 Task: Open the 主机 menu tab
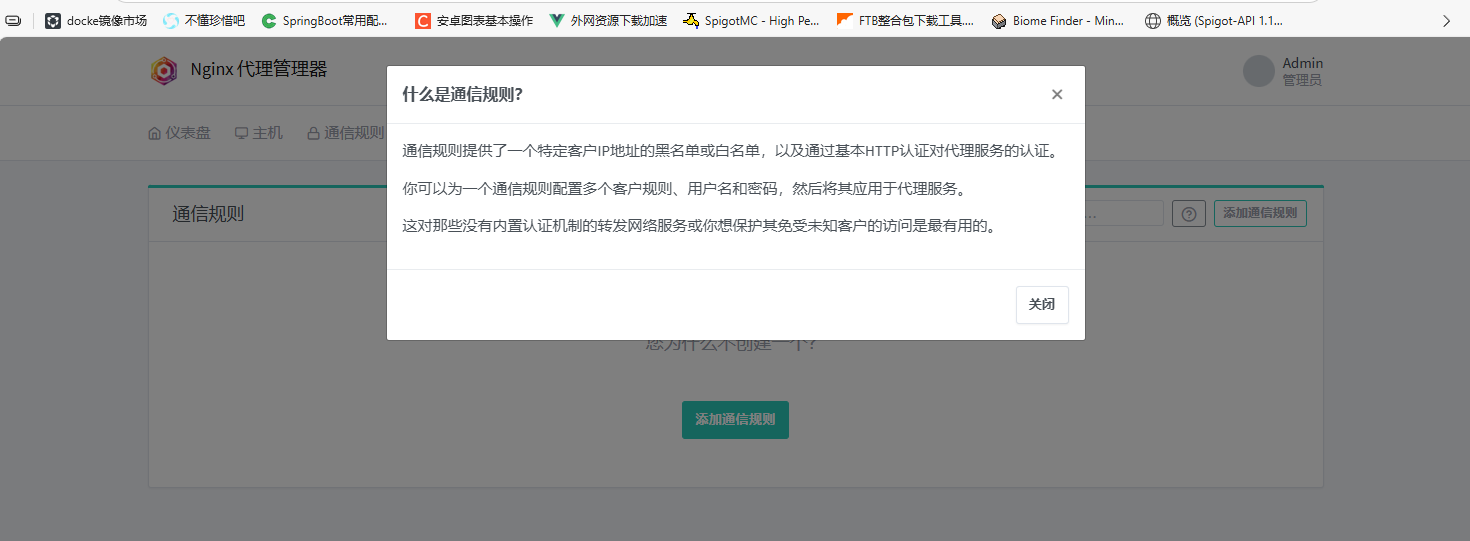tap(259, 133)
